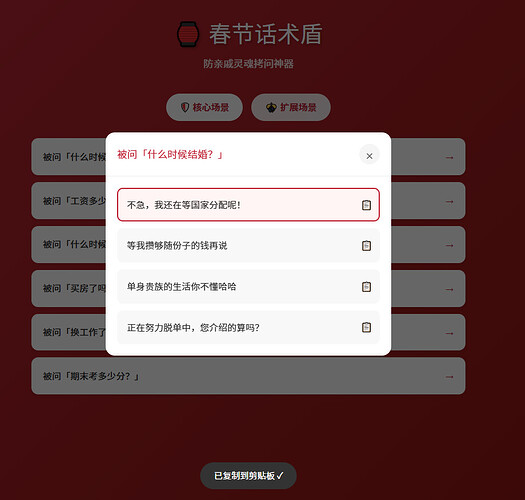The width and height of the screenshot is (525, 500).
Task: Open the 期末考多少分 question card
Action: pos(248,376)
